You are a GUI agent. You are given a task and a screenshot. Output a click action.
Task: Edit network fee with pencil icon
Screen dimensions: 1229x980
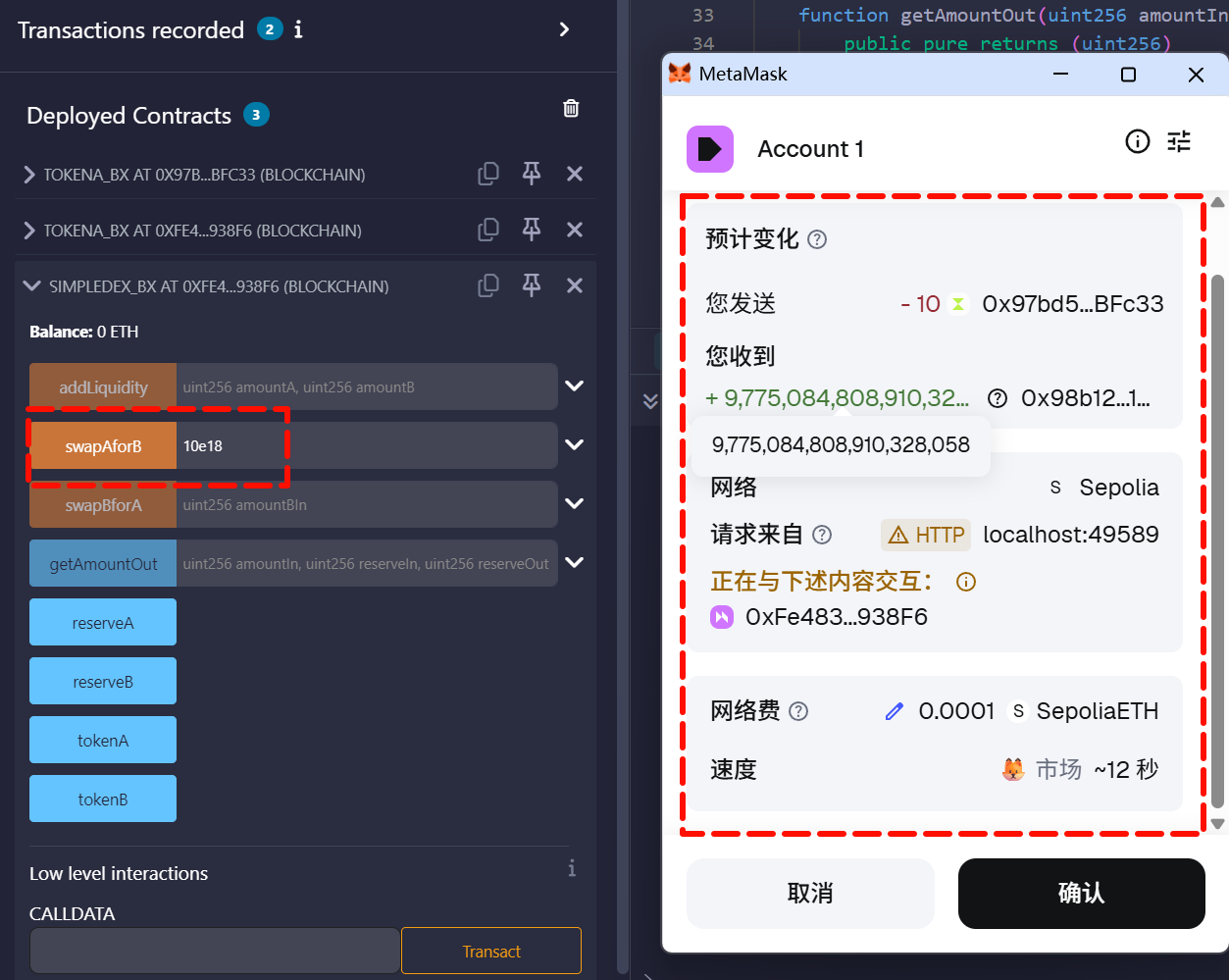pyautogui.click(x=894, y=711)
